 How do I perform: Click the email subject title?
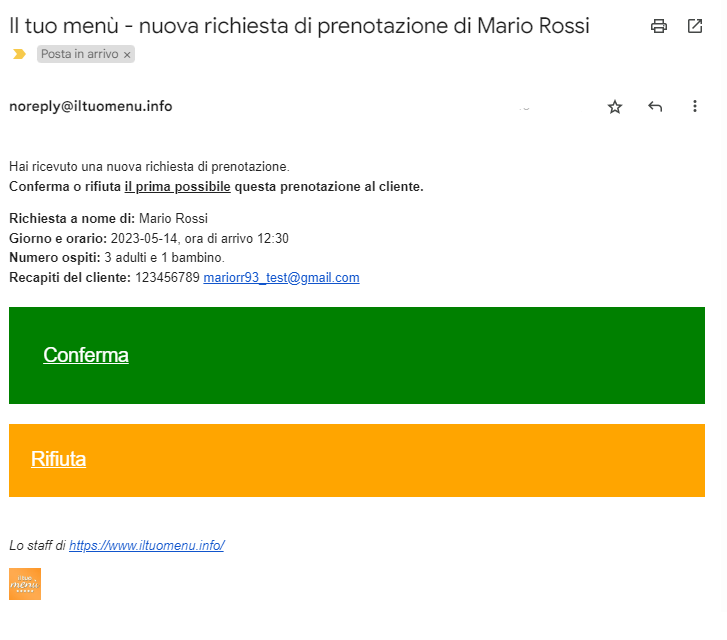tap(299, 26)
